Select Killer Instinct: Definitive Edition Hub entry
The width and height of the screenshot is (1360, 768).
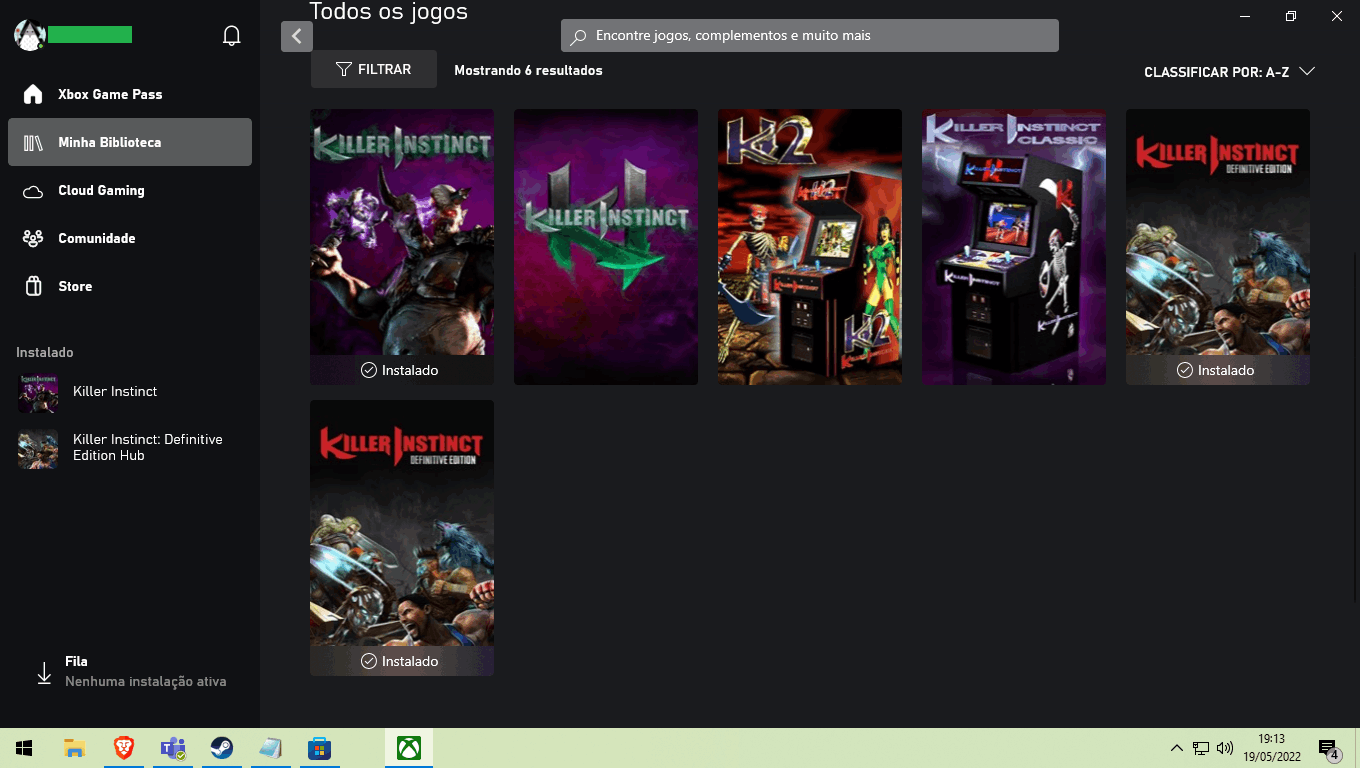[130, 448]
